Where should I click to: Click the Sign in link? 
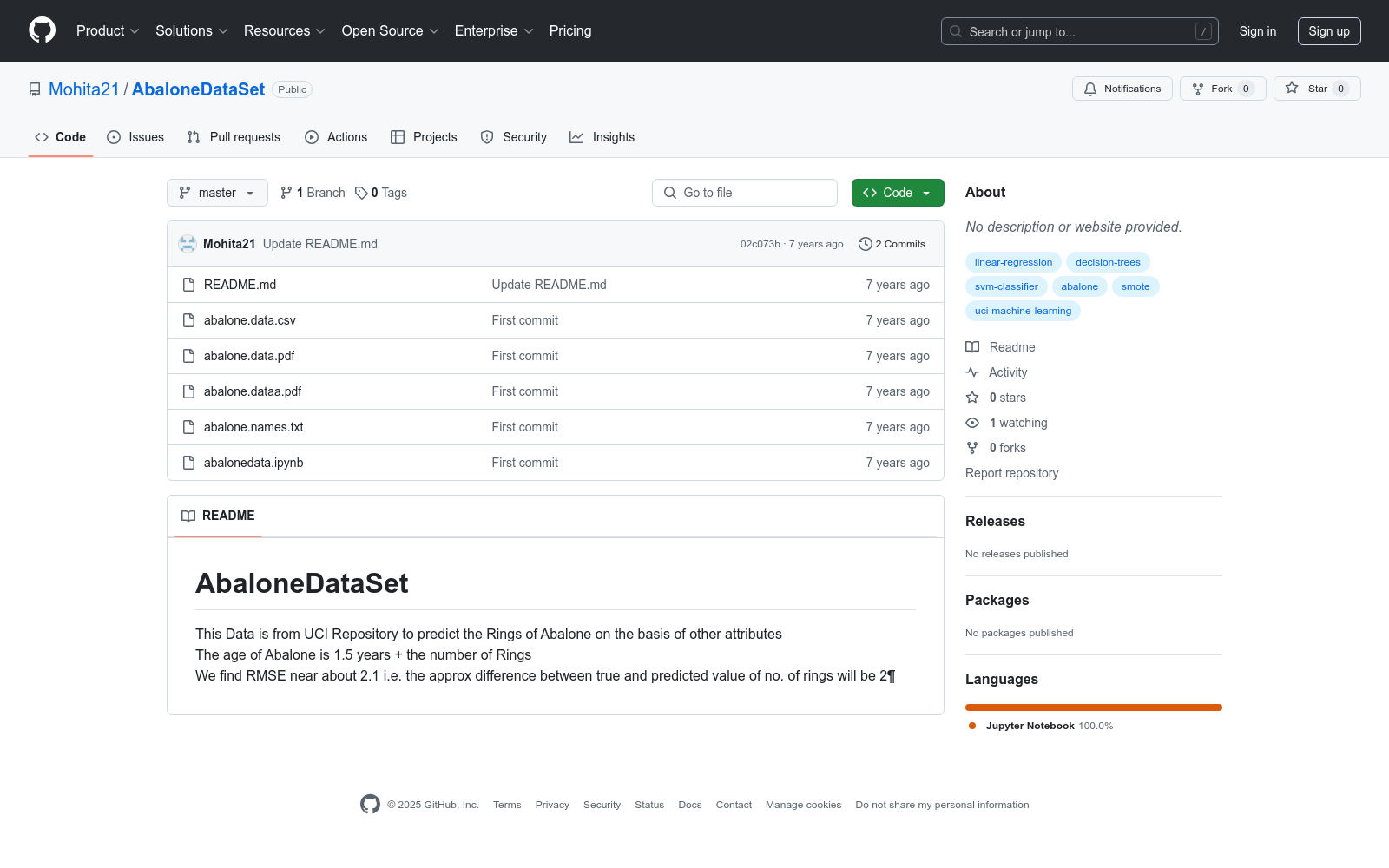tap(1258, 31)
